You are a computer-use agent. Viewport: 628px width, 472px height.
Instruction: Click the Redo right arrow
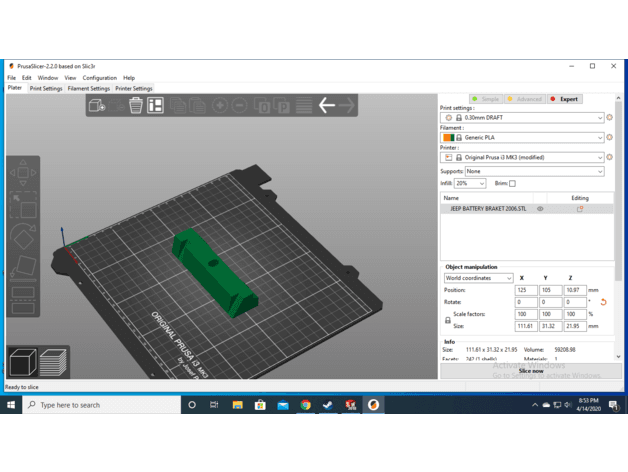coord(346,106)
